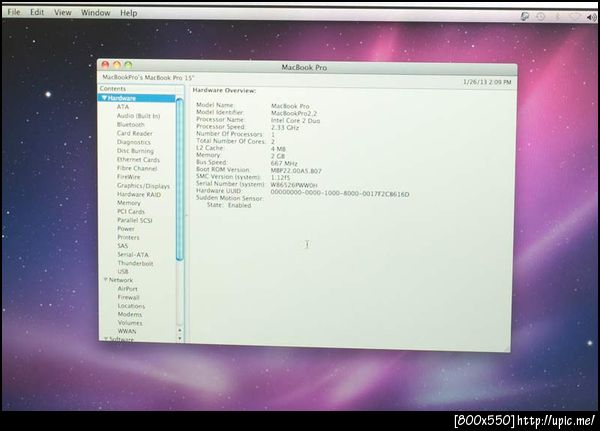
Task: Click the sidebar scrollbar thumb
Action: [x=179, y=180]
